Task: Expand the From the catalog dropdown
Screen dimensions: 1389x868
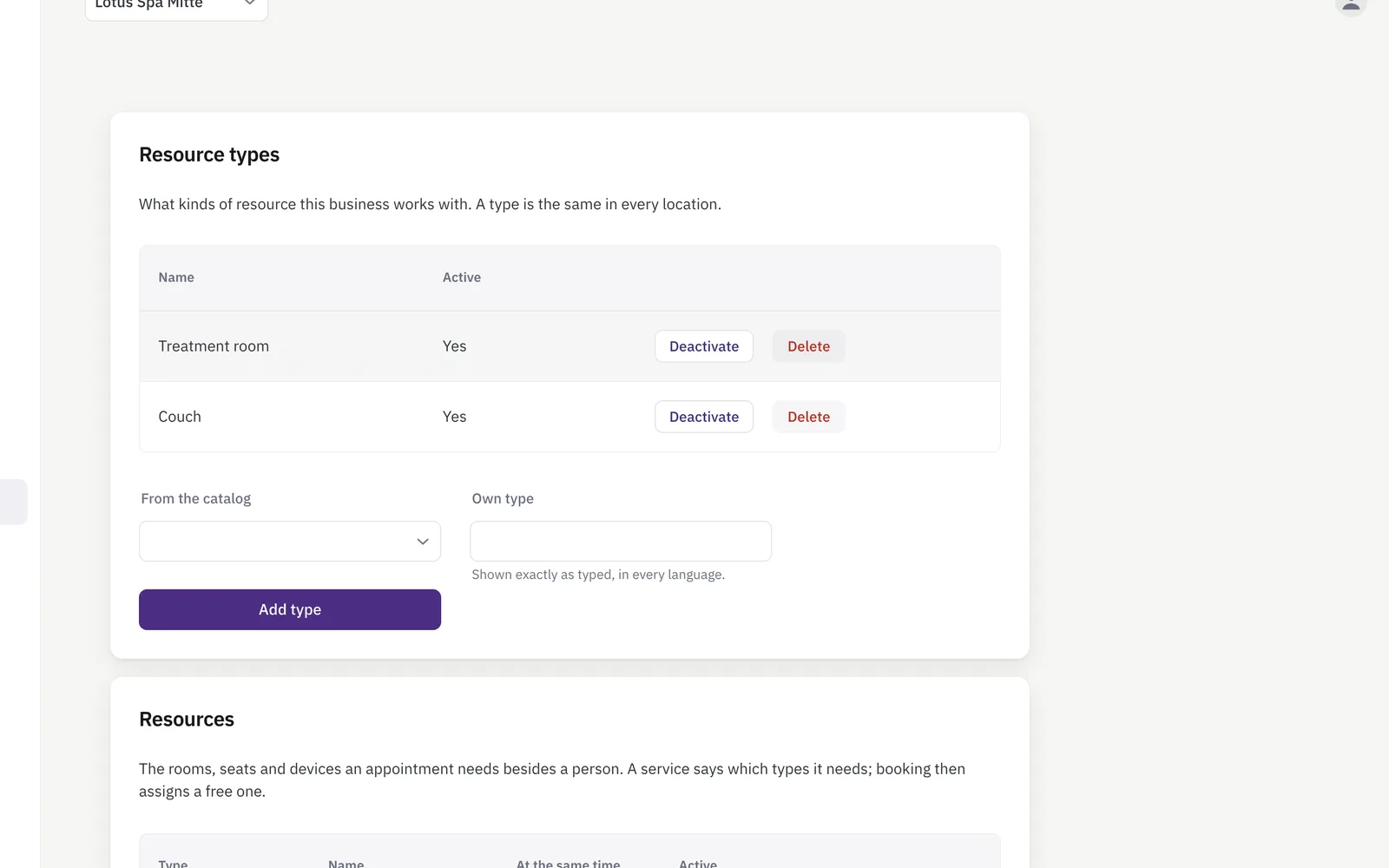Action: [290, 541]
